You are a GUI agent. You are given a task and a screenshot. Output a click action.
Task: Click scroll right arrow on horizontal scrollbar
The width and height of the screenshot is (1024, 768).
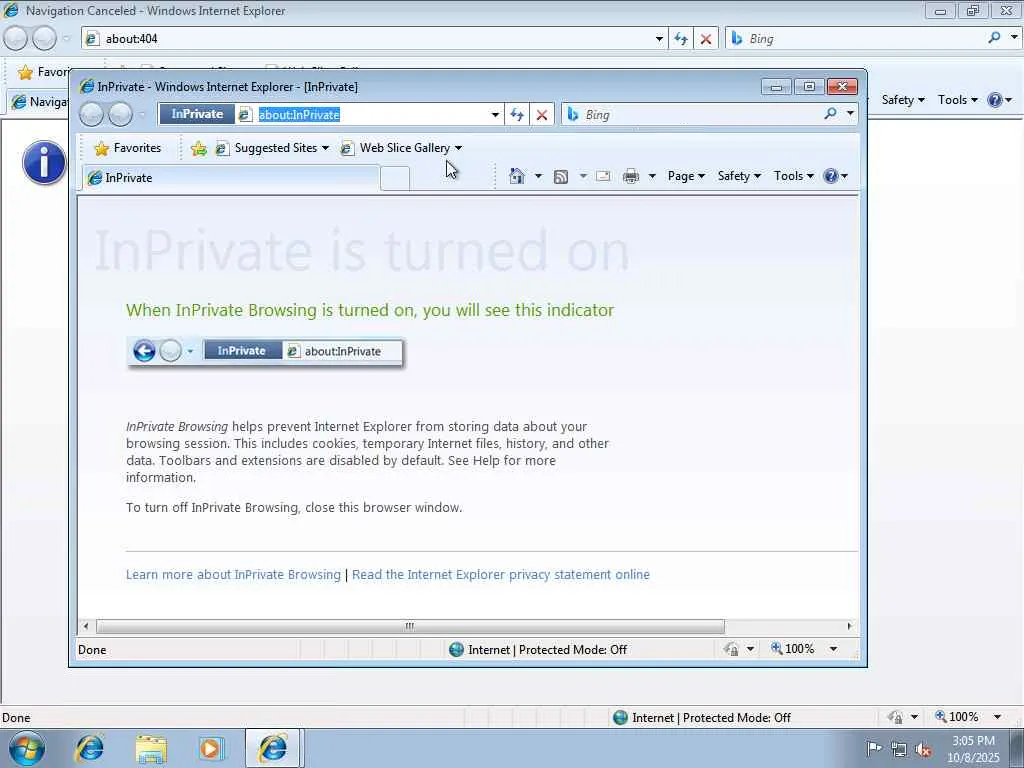click(x=849, y=626)
